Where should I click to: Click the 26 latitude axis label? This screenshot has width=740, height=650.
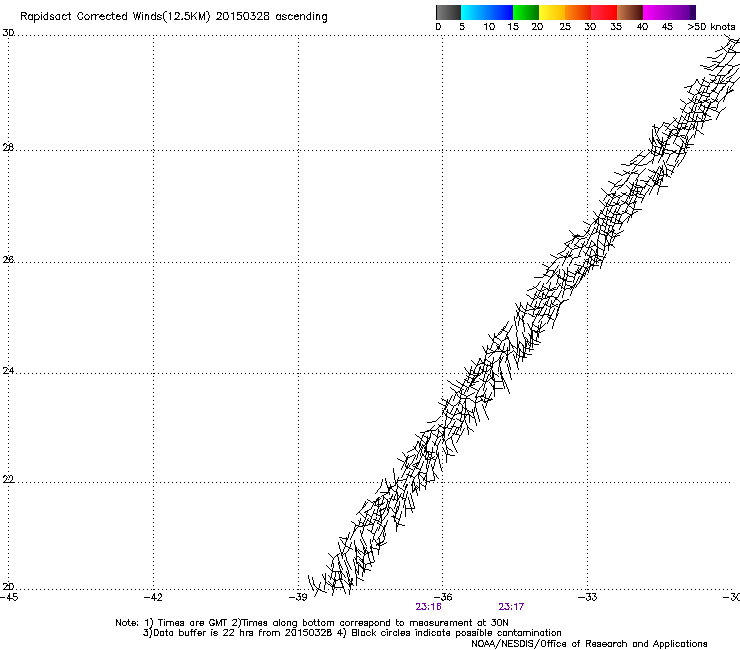point(8,259)
